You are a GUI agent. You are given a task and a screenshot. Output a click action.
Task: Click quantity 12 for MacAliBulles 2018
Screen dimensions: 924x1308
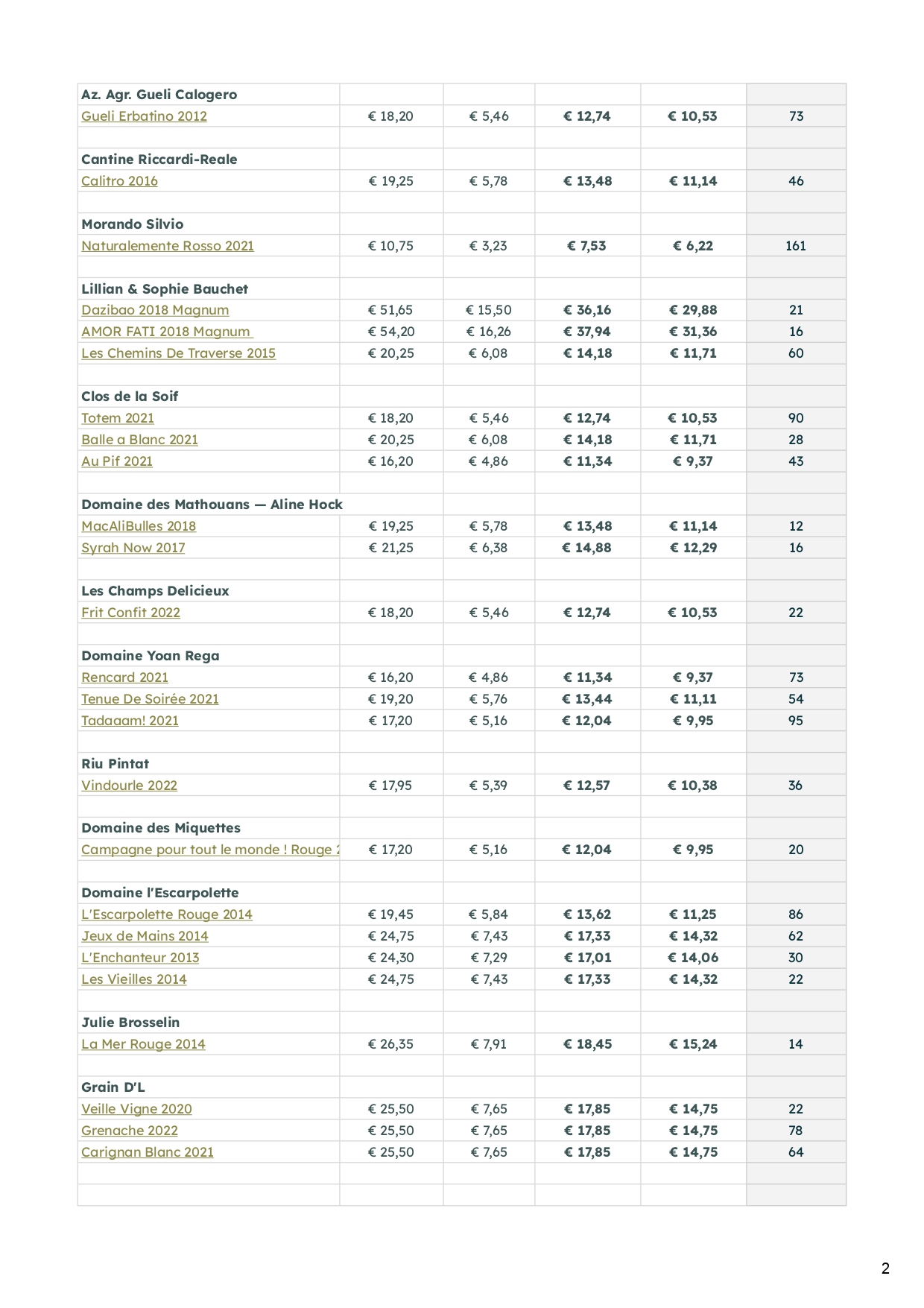pyautogui.click(x=796, y=526)
